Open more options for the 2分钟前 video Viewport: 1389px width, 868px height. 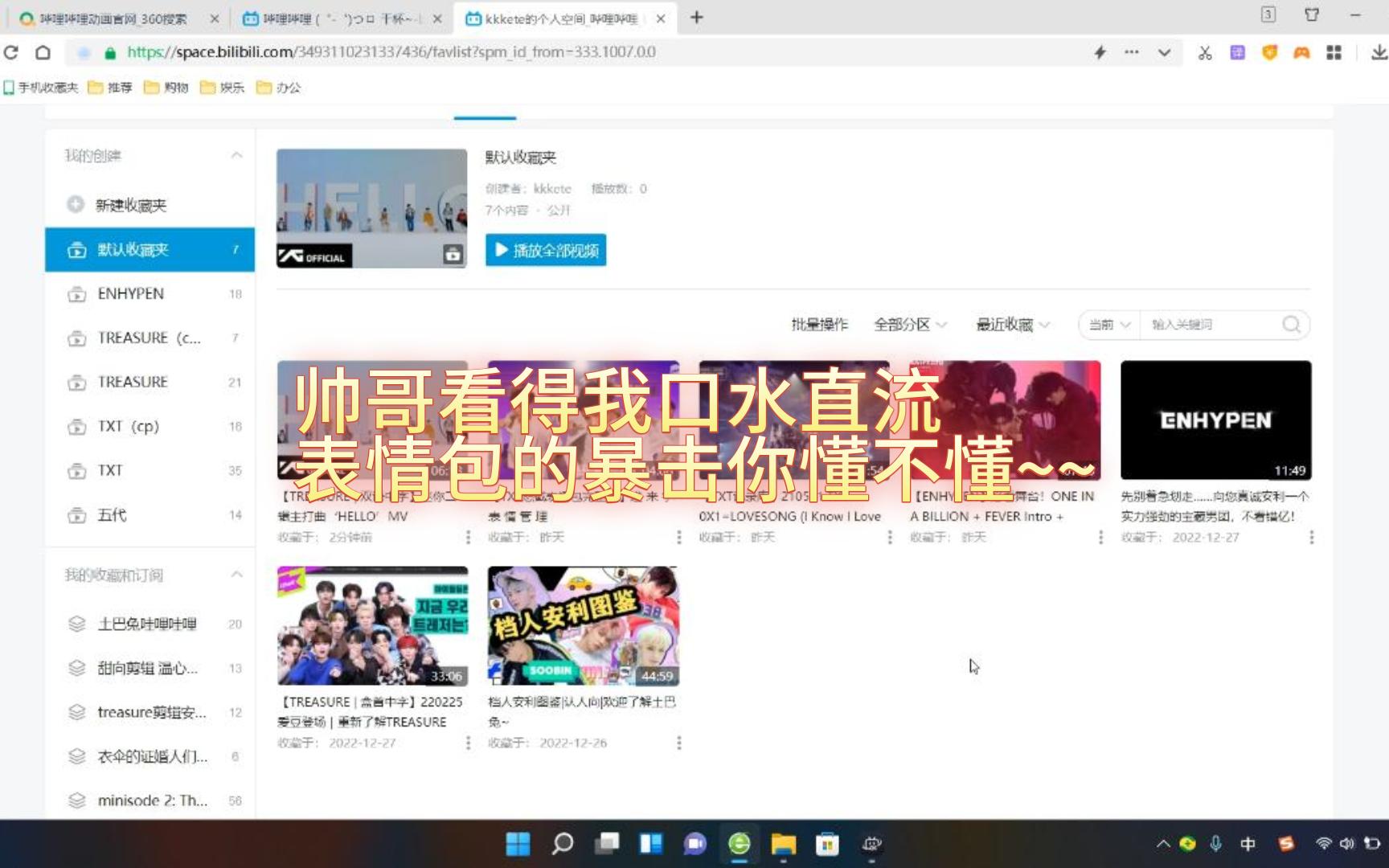468,537
